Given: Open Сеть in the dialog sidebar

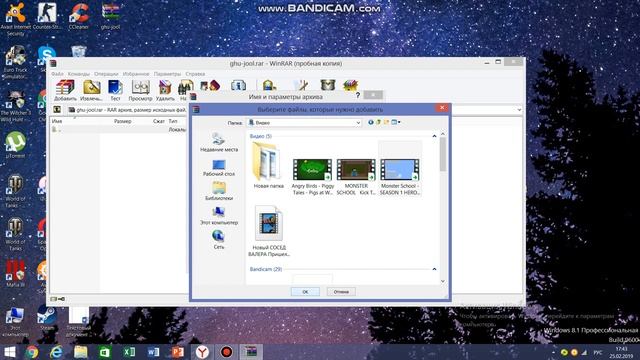Looking at the screenshot, I should pos(219,240).
